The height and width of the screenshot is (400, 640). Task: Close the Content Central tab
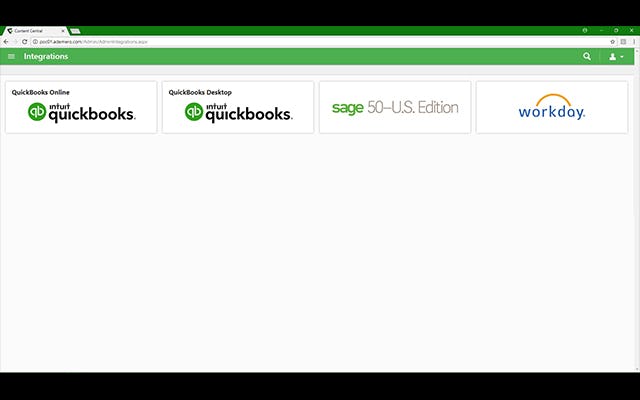[63, 31]
